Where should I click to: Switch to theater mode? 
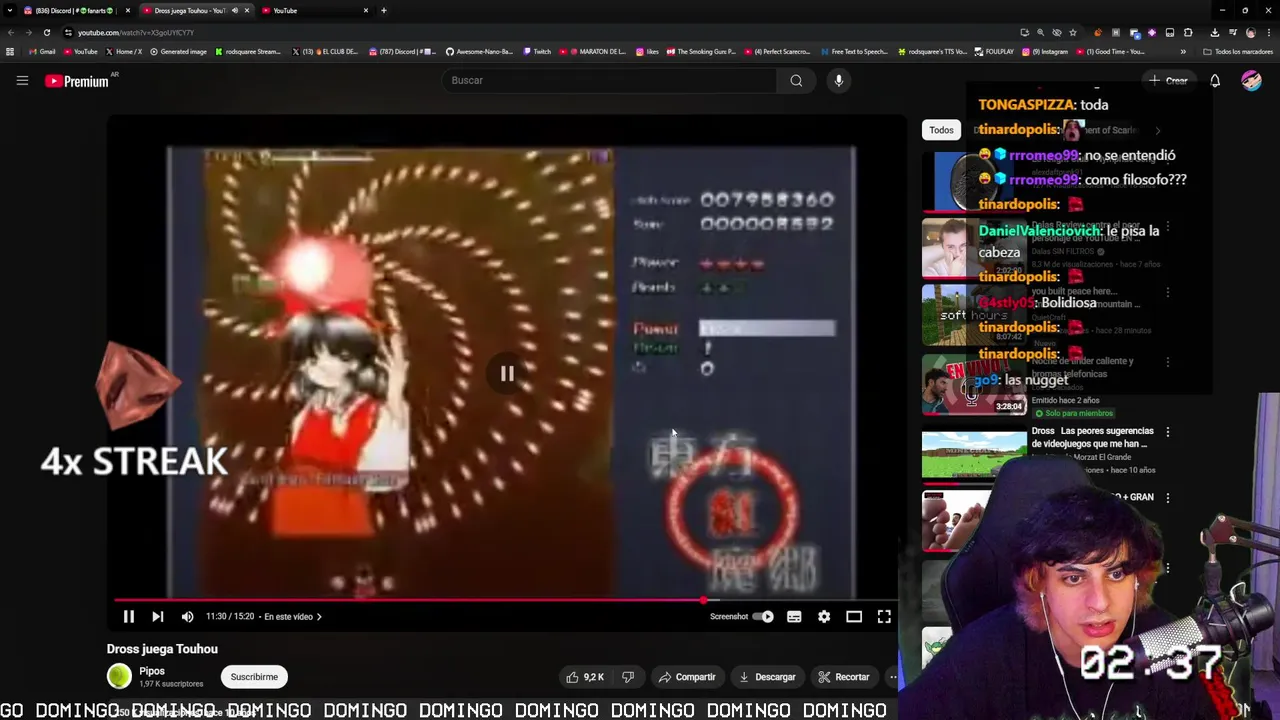854,617
